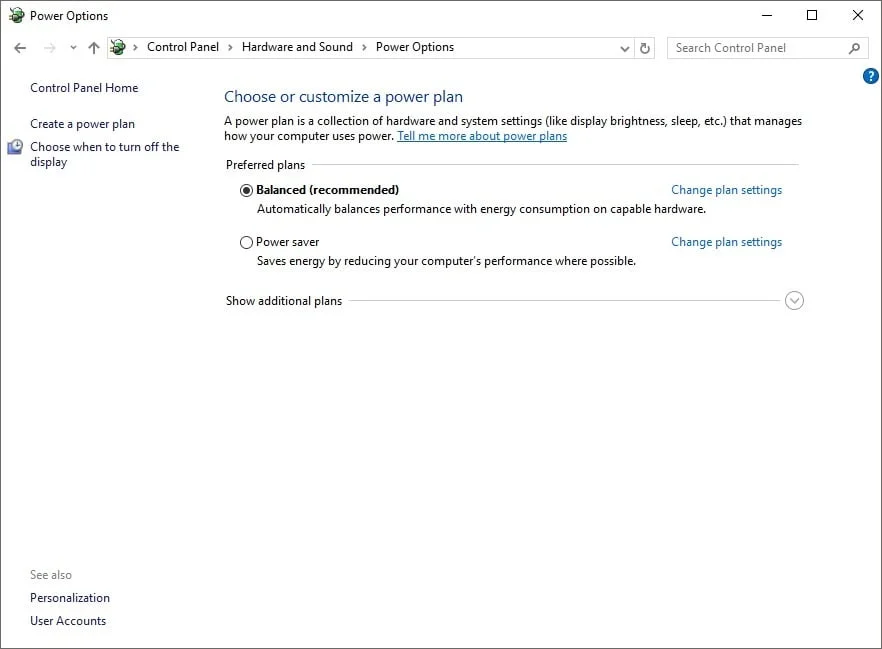Open submenu arrow after Control Panel breadcrumb
Image resolution: width=882 pixels, height=649 pixels.
pos(230,47)
